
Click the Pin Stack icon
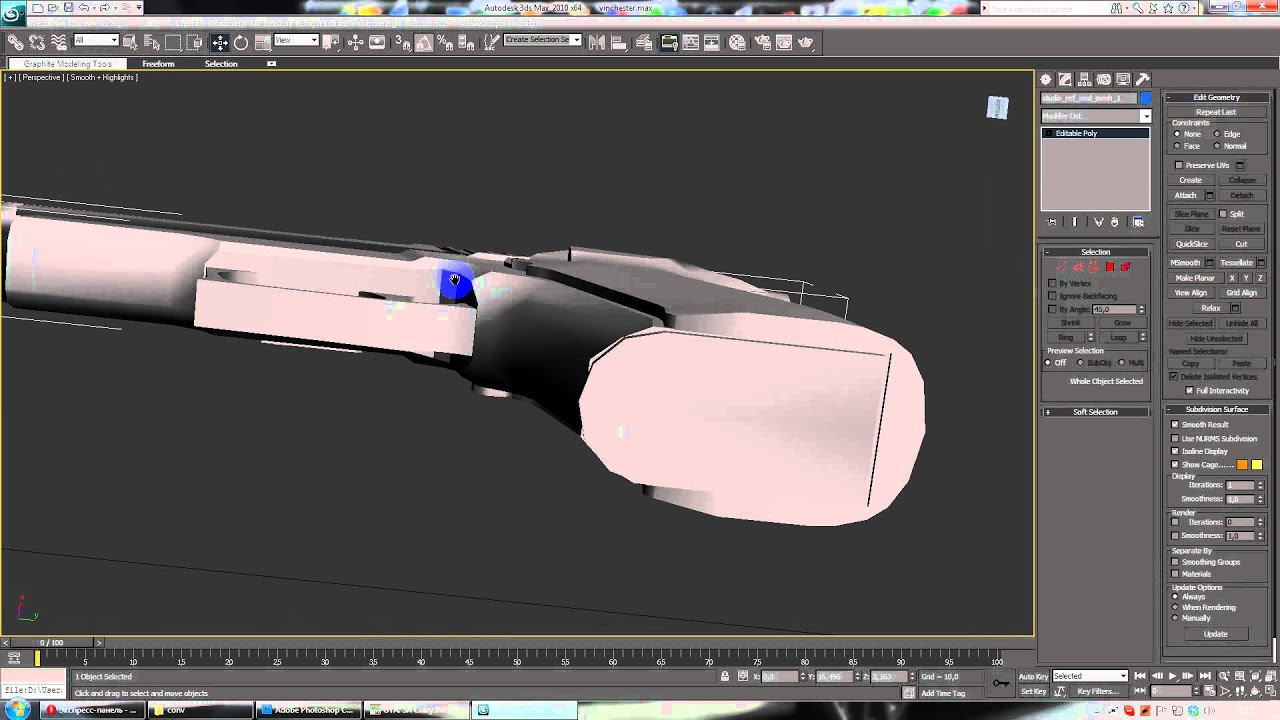[1052, 222]
